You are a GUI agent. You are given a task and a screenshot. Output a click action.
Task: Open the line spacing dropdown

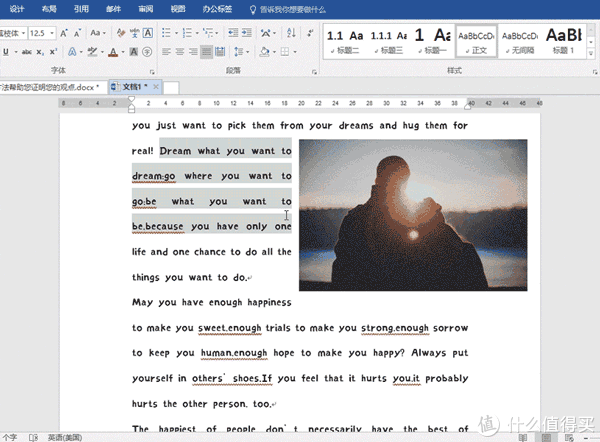click(x=249, y=52)
